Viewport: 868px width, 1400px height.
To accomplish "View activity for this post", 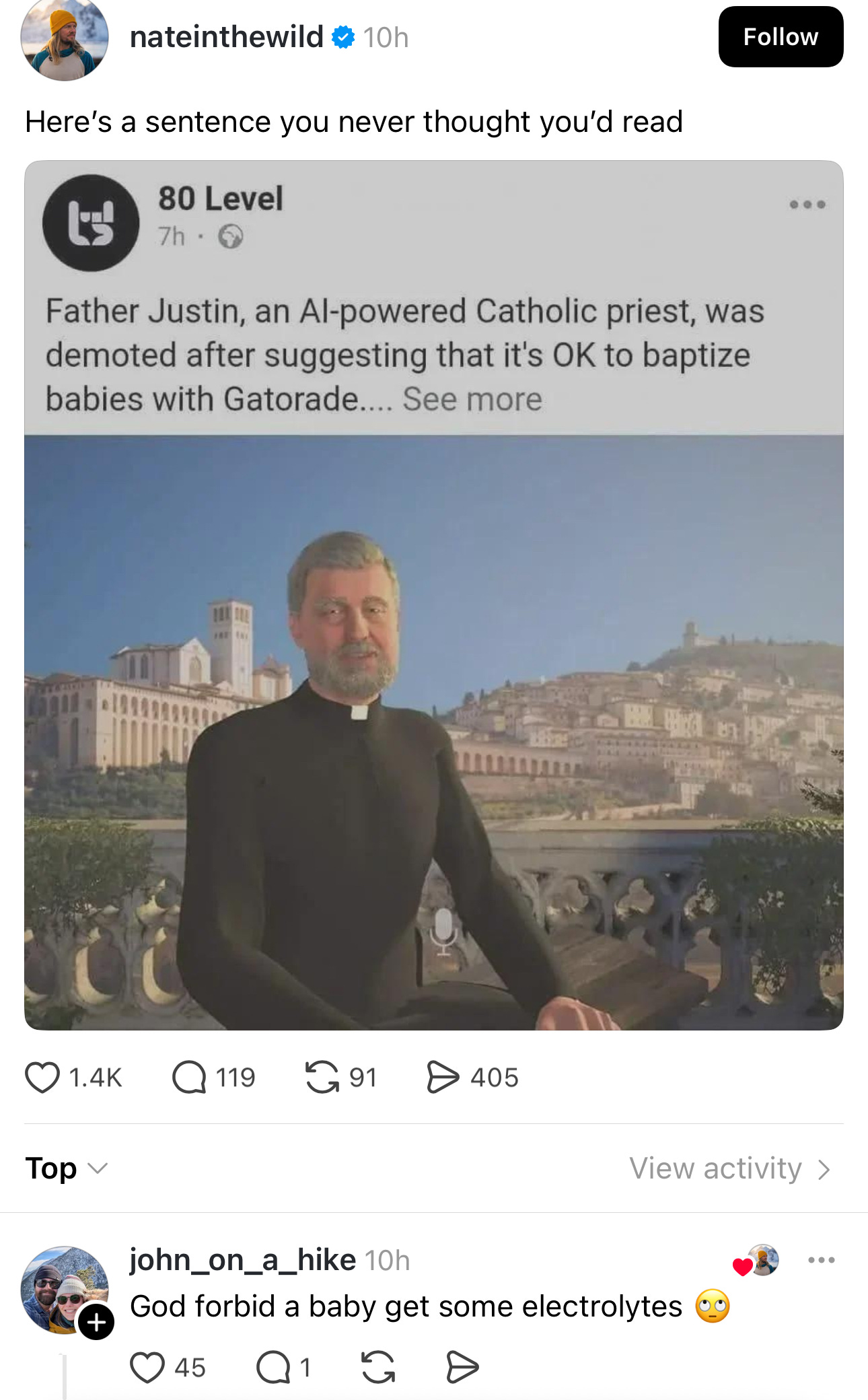I will (x=716, y=1168).
